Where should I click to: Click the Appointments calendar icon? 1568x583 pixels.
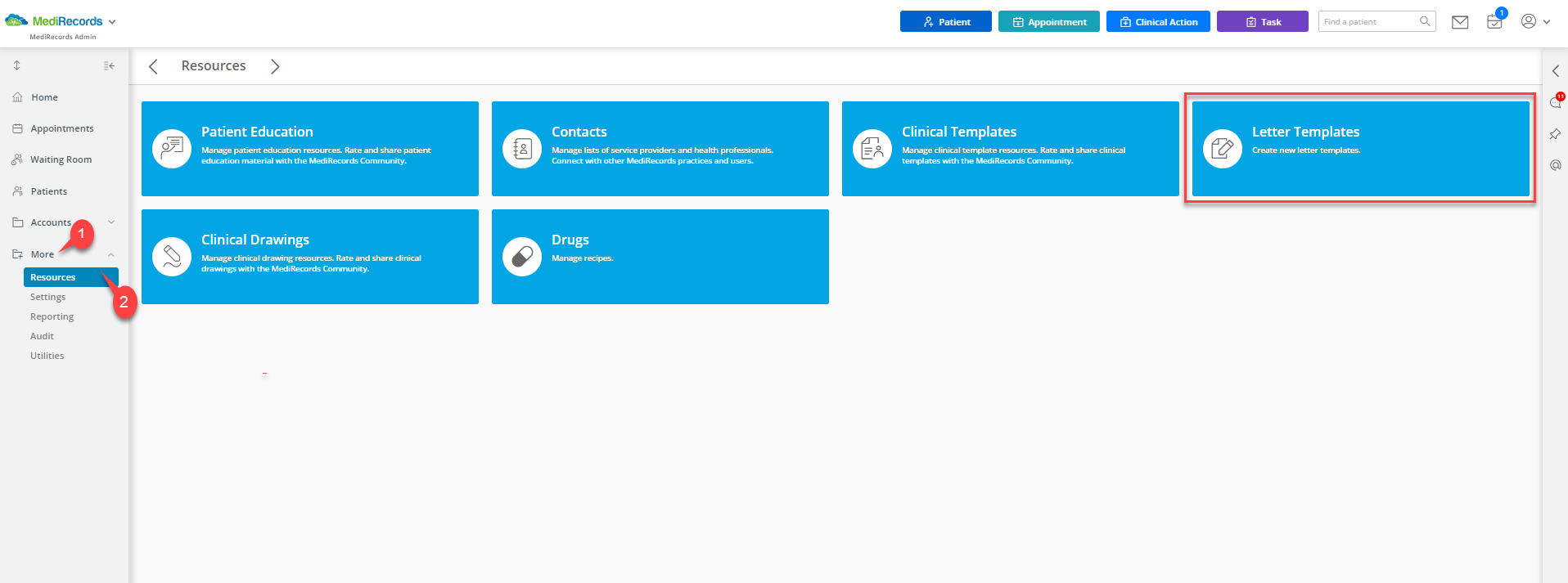pos(18,128)
